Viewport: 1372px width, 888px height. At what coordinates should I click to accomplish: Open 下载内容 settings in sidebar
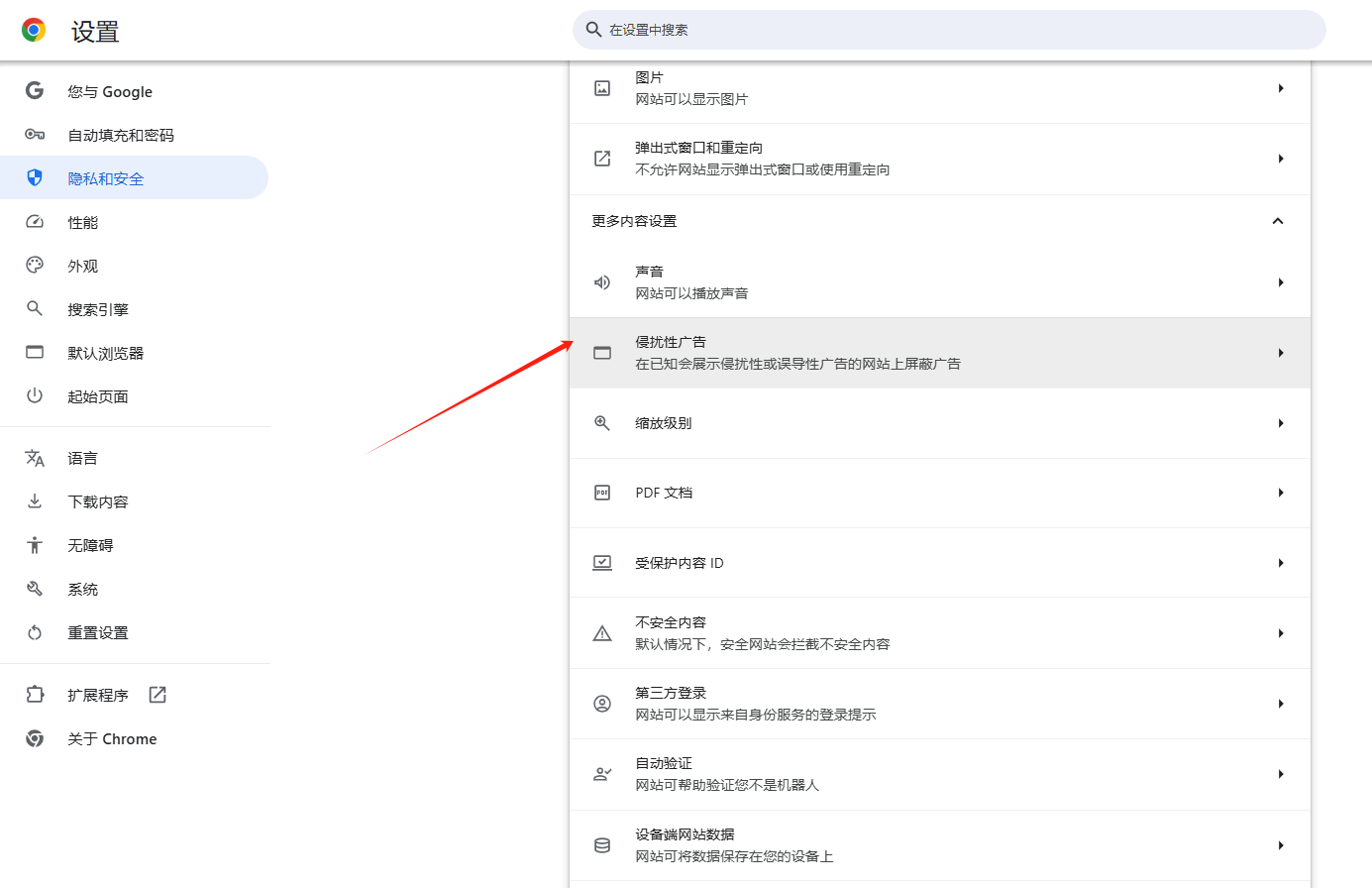[x=134, y=501]
